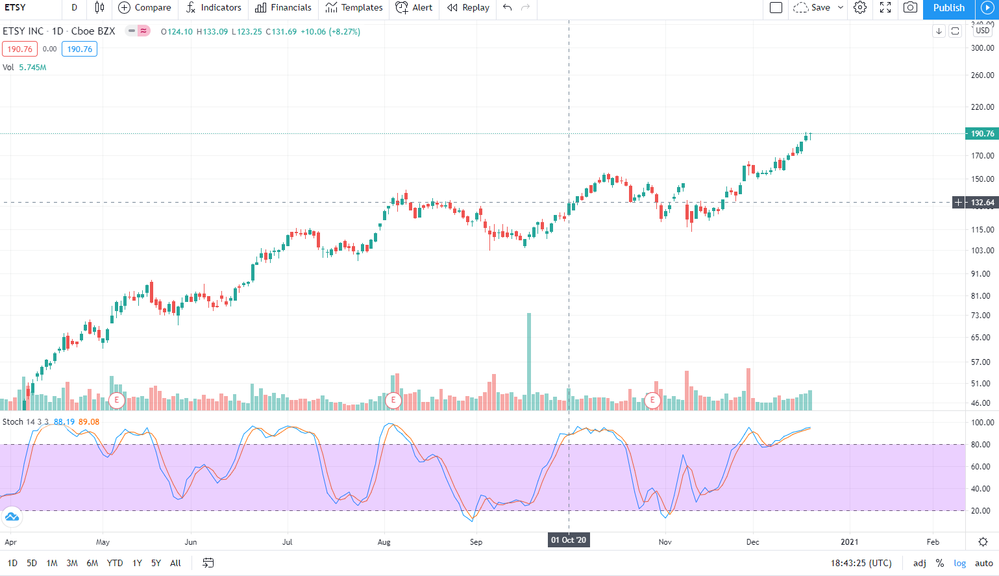
Task: Click the 100.00 level on the Stoch axis
Action: 982,422
